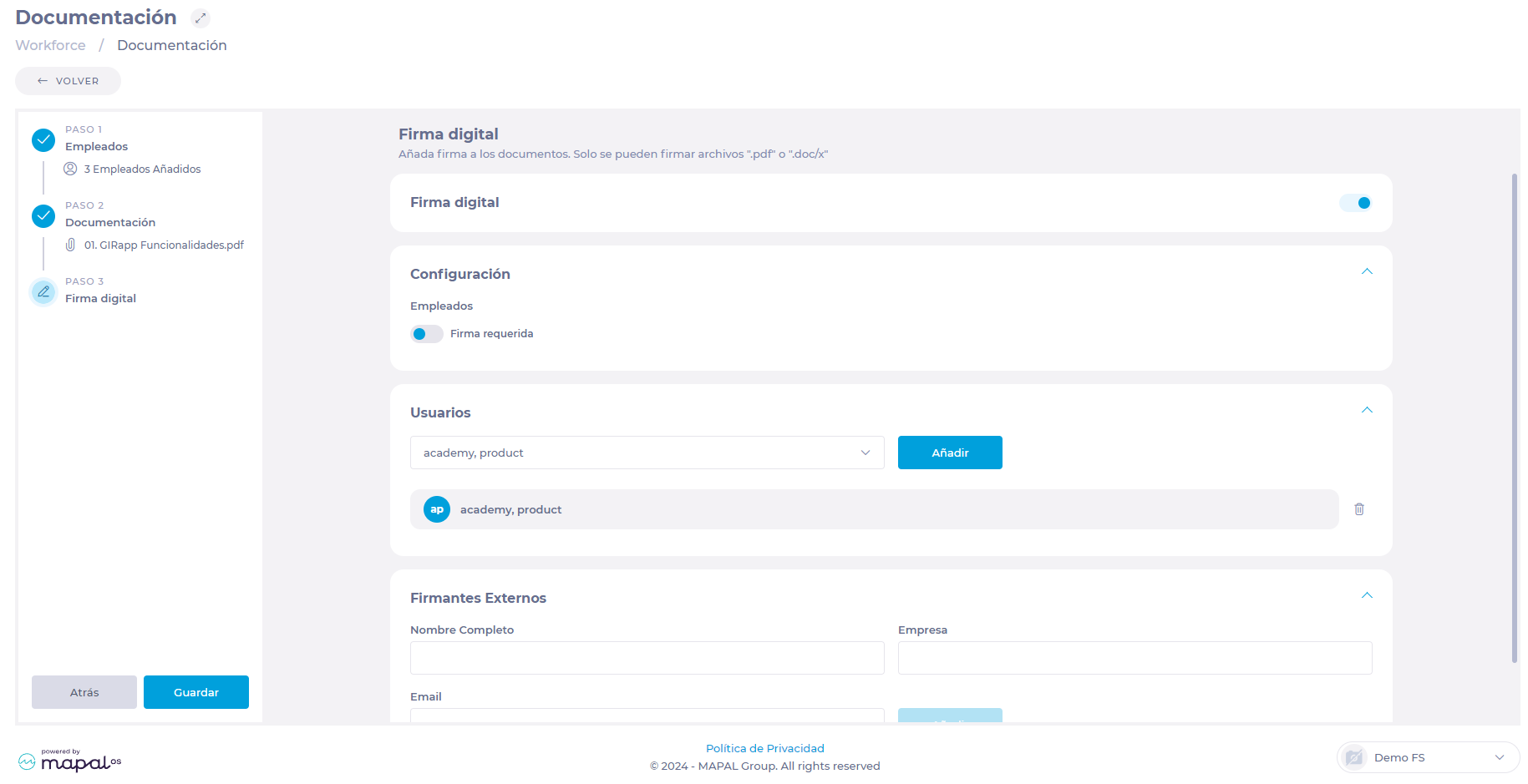The image size is (1528, 784).
Task: Open the academy, product users dropdown
Action: pos(647,453)
